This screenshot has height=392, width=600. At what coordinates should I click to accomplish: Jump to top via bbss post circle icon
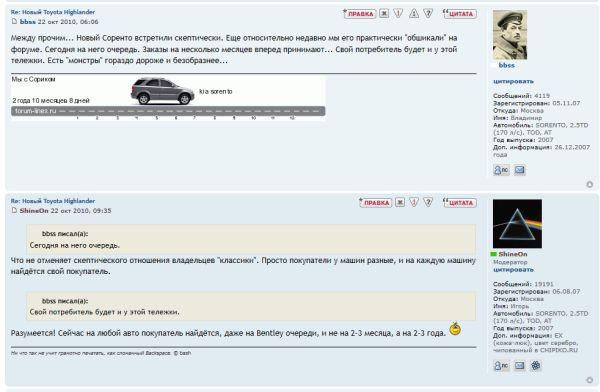[x=590, y=185]
